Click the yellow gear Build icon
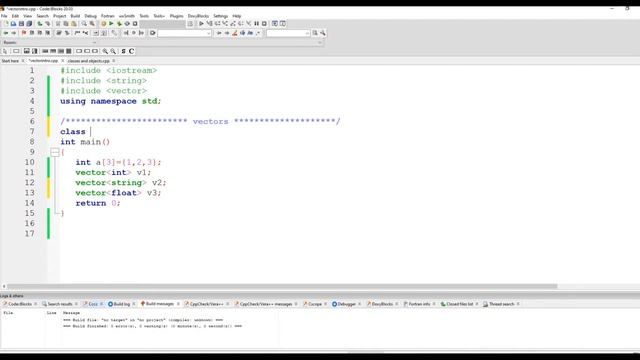The image size is (640, 360). (x=103, y=24)
